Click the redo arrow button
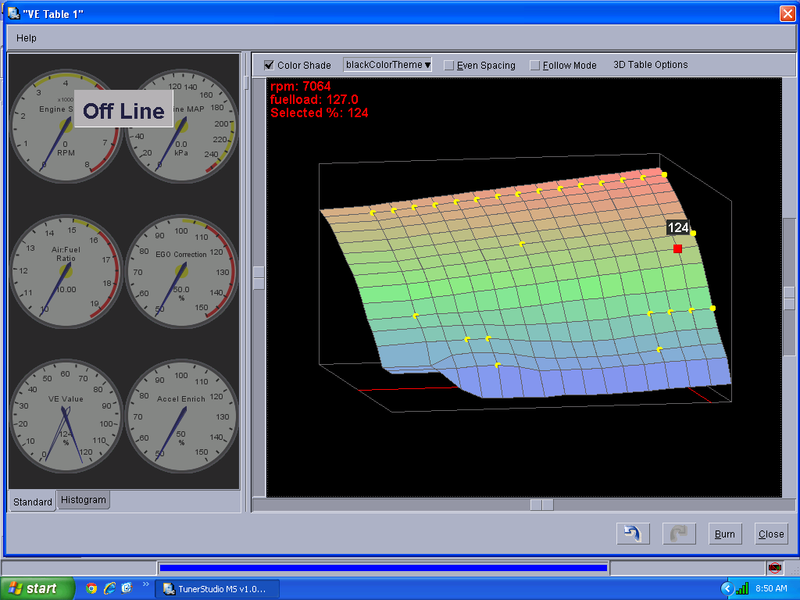 click(x=678, y=534)
